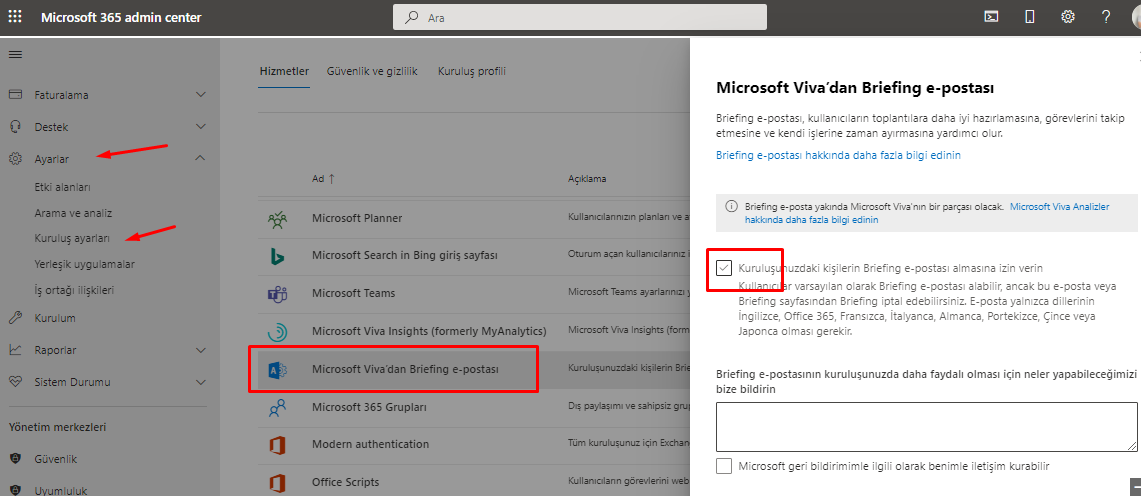Open Briefing e-postası hakkında daha fazla bilgi link
This screenshot has width=1141, height=496.
click(838, 155)
